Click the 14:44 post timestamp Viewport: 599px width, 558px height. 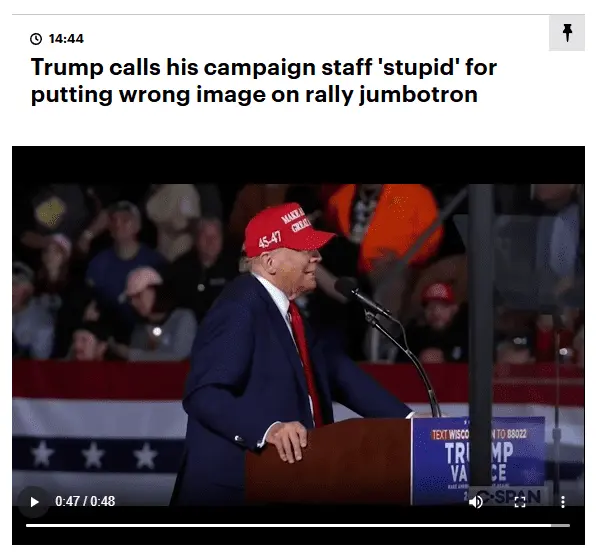coord(66,39)
